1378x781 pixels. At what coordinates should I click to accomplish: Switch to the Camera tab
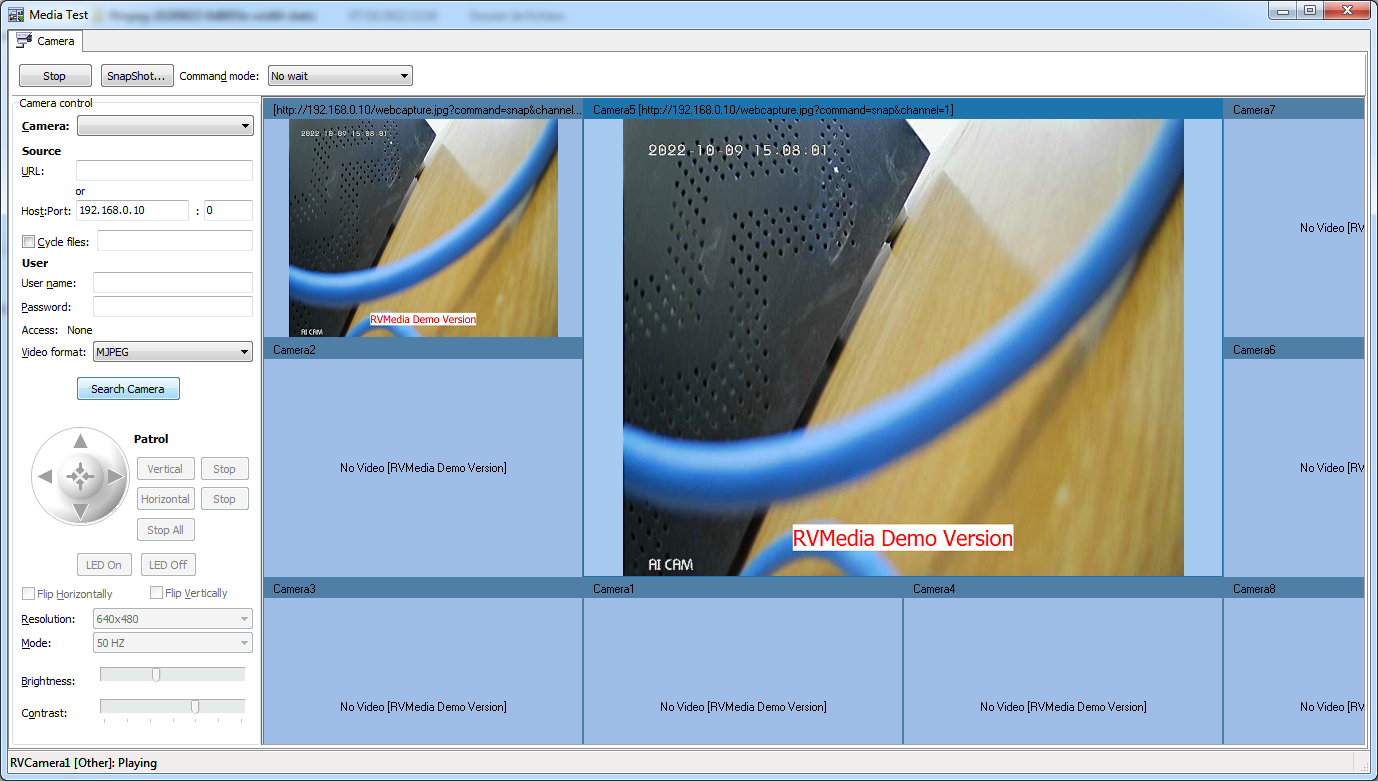[x=46, y=41]
